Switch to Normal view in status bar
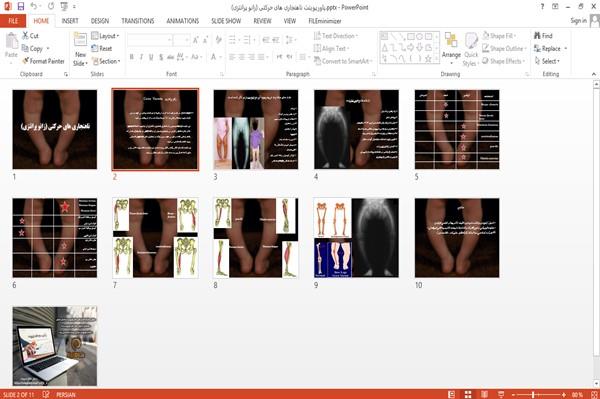The height and width of the screenshot is (399, 600). [452, 394]
